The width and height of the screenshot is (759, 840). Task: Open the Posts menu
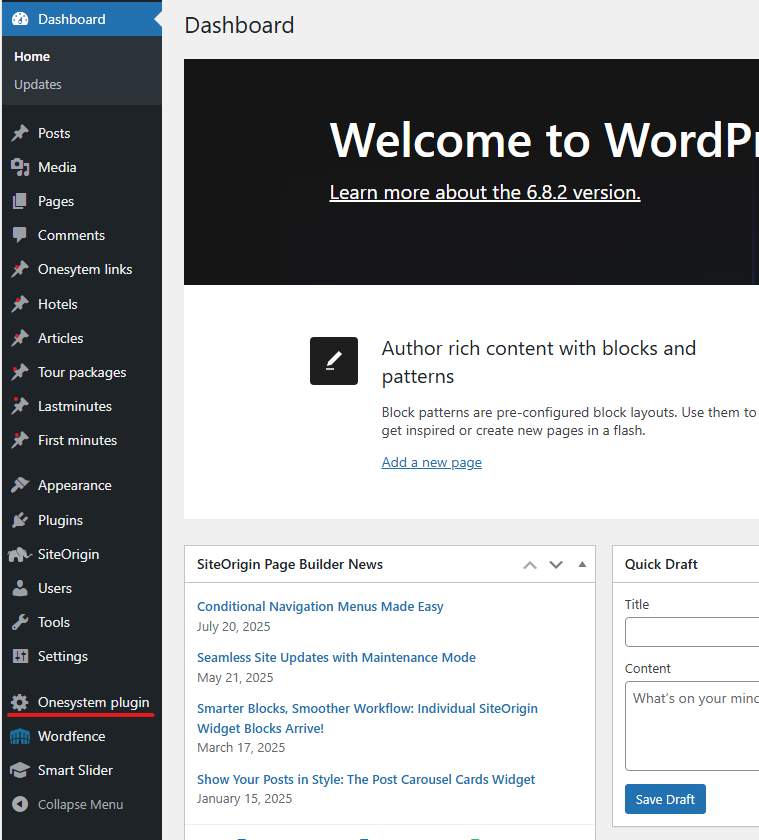(x=82, y=133)
